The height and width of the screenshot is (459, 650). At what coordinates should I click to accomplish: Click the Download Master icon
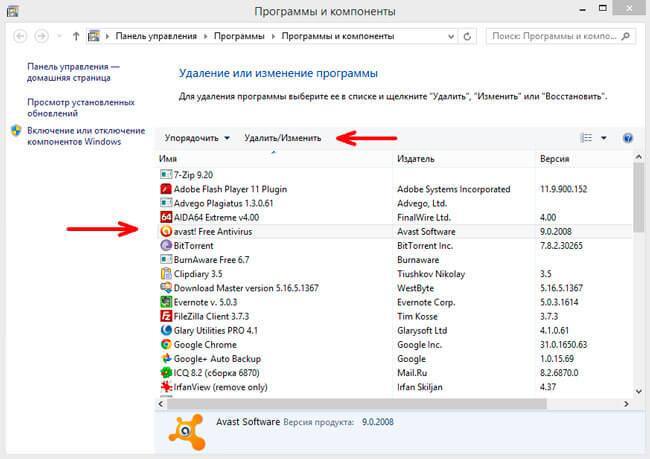(166, 288)
